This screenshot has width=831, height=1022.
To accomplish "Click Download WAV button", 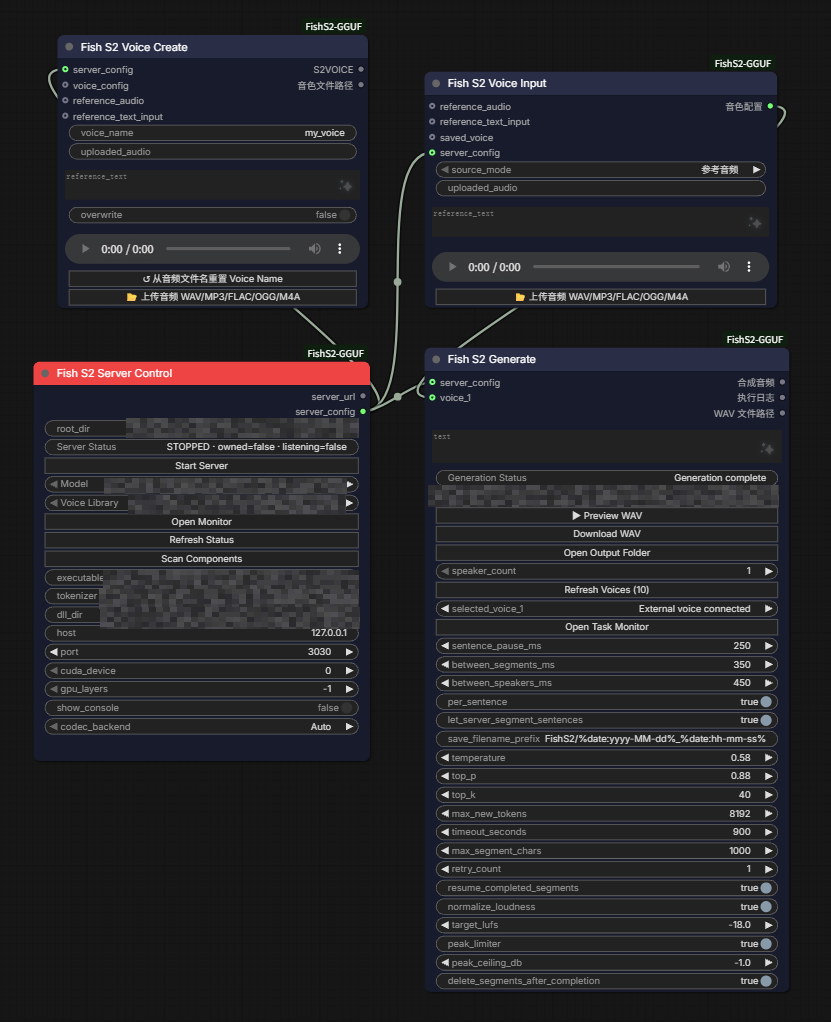I will tap(607, 534).
